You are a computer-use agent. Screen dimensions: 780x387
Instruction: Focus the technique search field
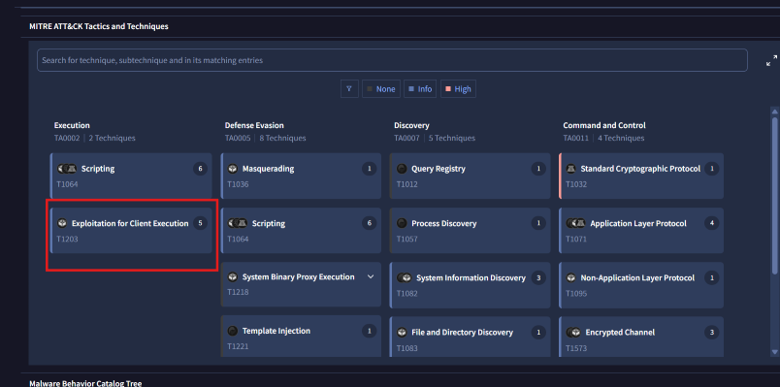point(392,60)
